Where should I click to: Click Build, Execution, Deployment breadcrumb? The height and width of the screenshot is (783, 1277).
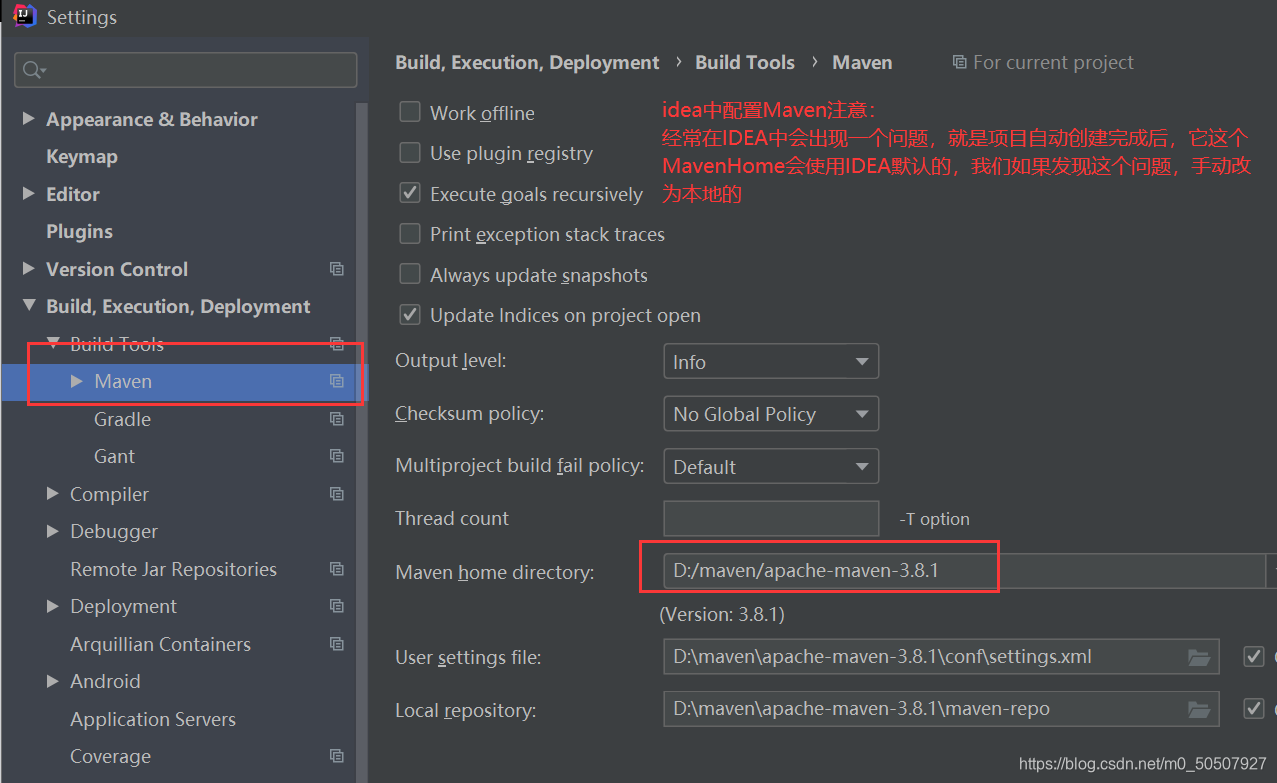527,62
